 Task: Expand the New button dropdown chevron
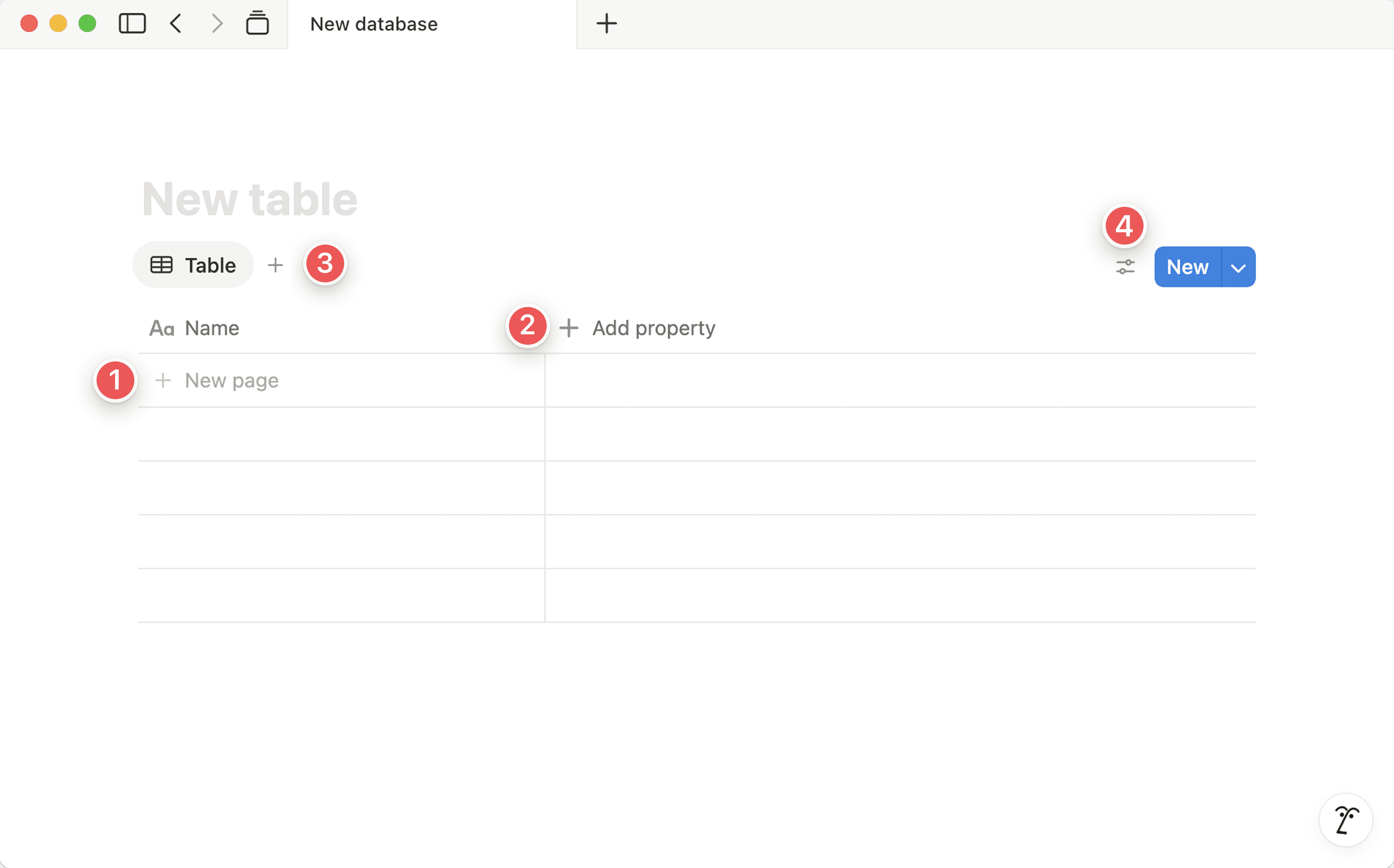point(1238,266)
